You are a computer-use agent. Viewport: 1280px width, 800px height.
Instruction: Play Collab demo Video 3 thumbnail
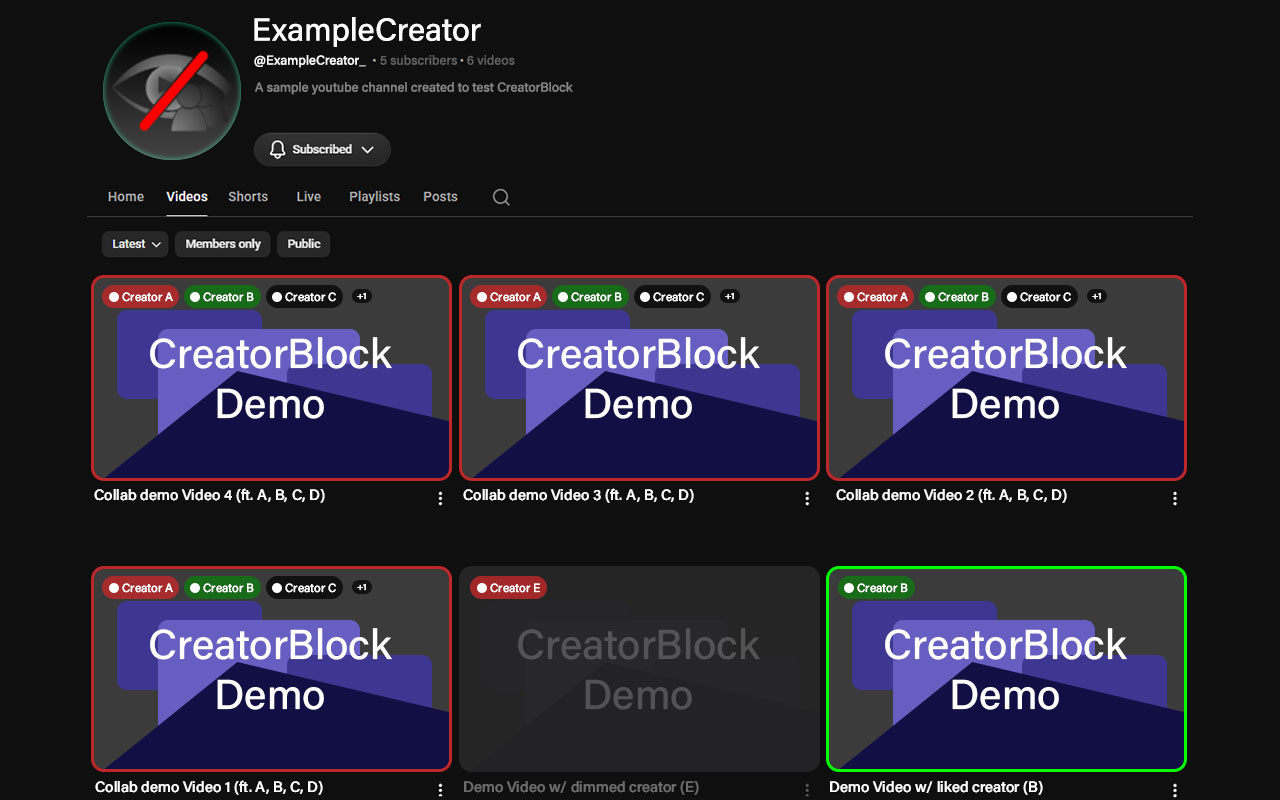point(639,378)
